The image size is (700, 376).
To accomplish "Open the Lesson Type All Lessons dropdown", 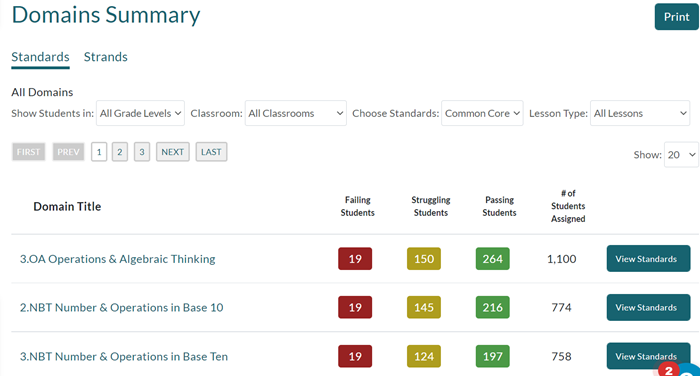I will pyautogui.click(x=640, y=113).
